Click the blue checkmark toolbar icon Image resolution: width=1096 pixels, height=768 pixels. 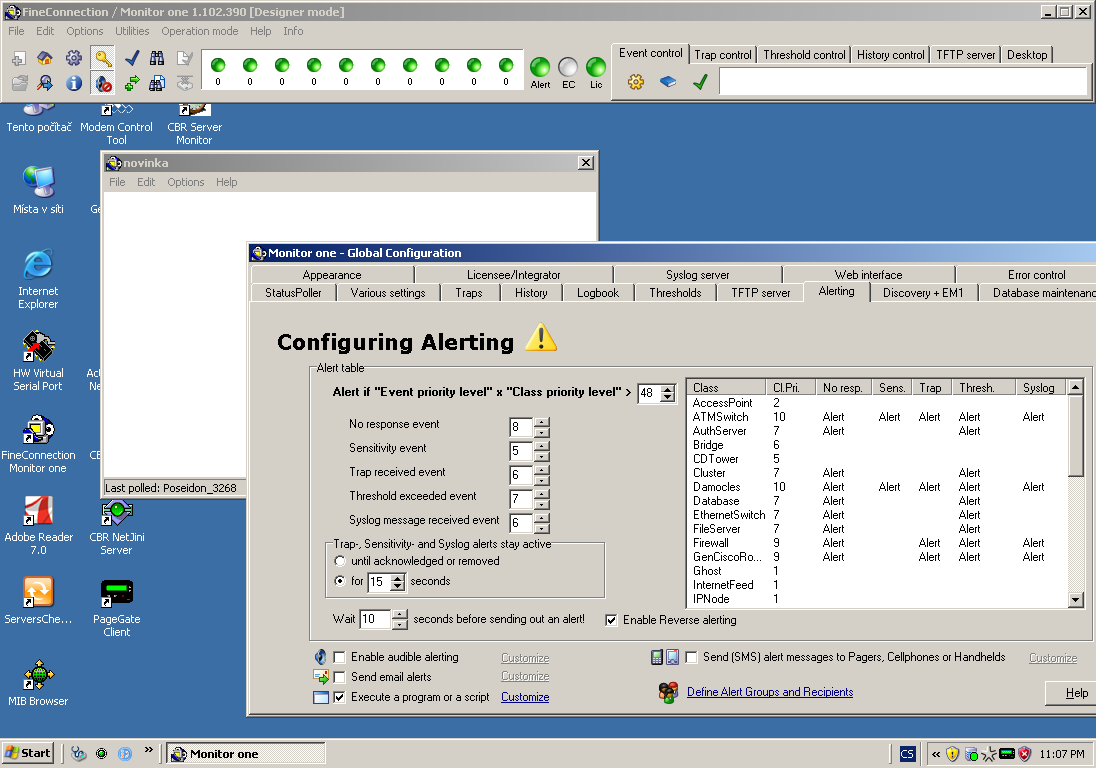pyautogui.click(x=131, y=58)
